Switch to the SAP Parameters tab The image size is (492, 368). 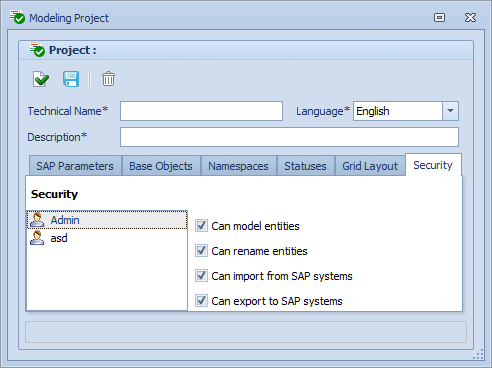coord(75,166)
